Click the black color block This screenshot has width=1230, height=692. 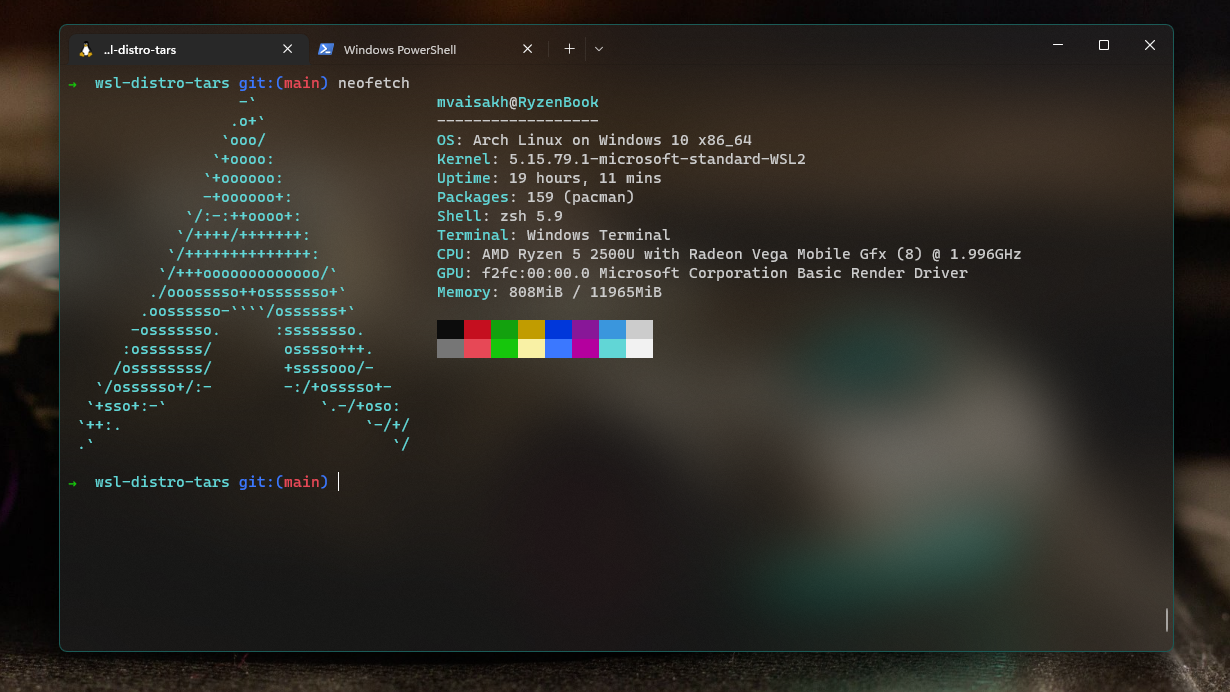pyautogui.click(x=450, y=330)
